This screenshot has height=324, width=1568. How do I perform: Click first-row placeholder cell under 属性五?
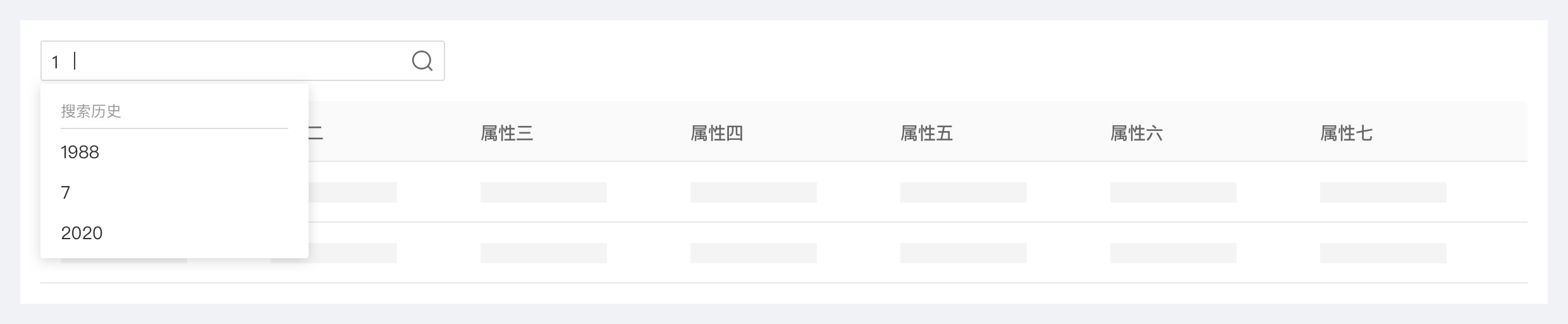click(964, 192)
